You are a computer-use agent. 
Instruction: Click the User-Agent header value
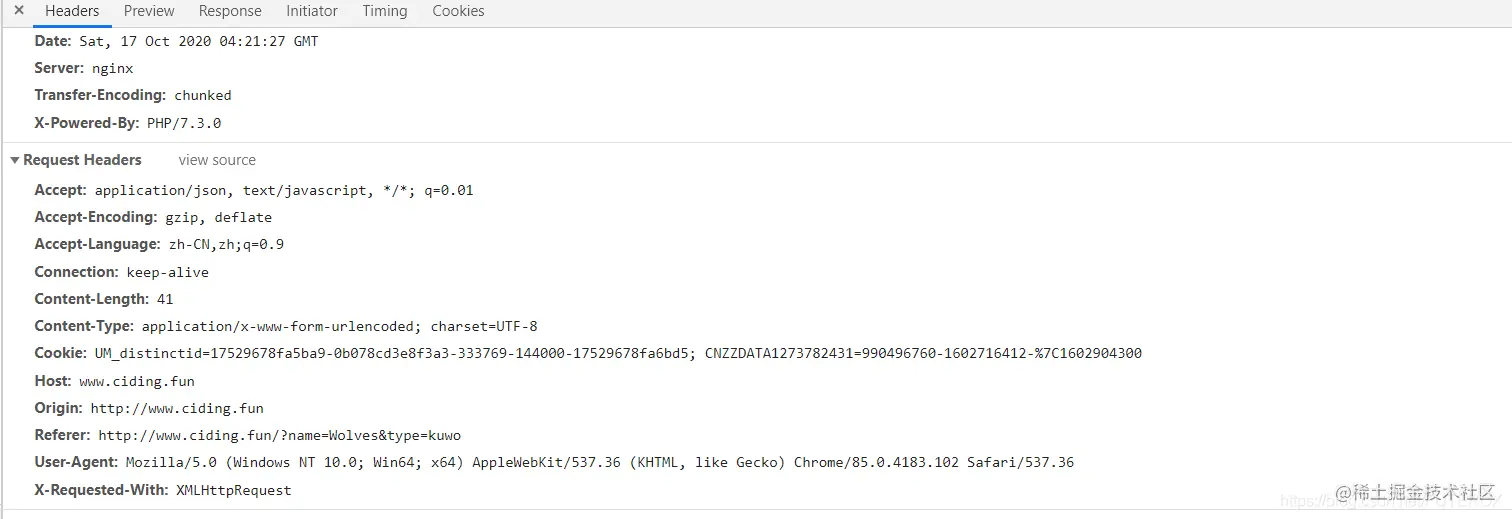click(x=600, y=463)
